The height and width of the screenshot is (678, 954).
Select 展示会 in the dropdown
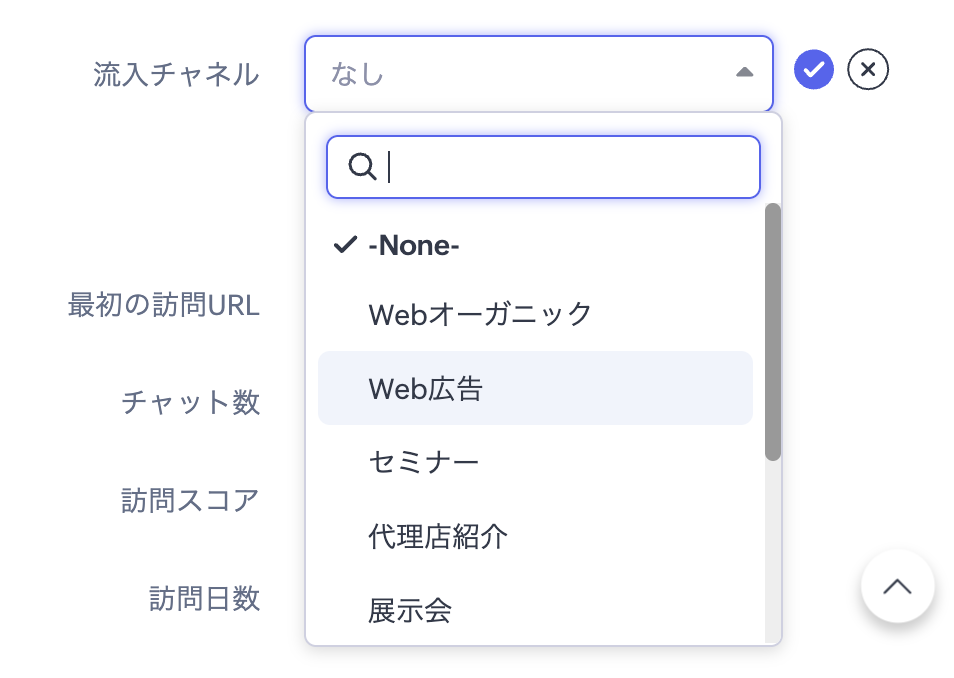coord(410,609)
